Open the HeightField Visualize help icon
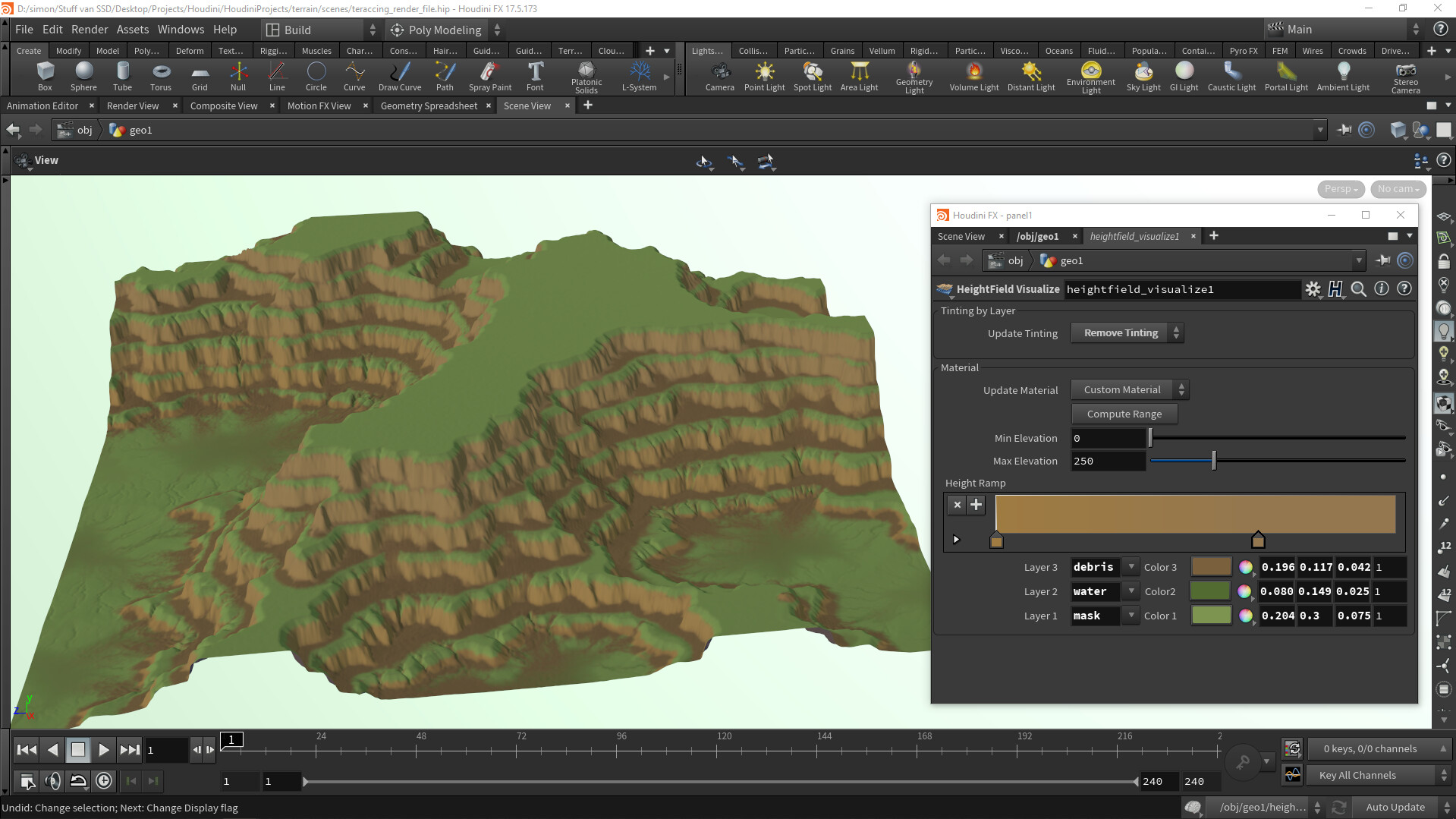Viewport: 1456px width, 819px height. (1404, 289)
